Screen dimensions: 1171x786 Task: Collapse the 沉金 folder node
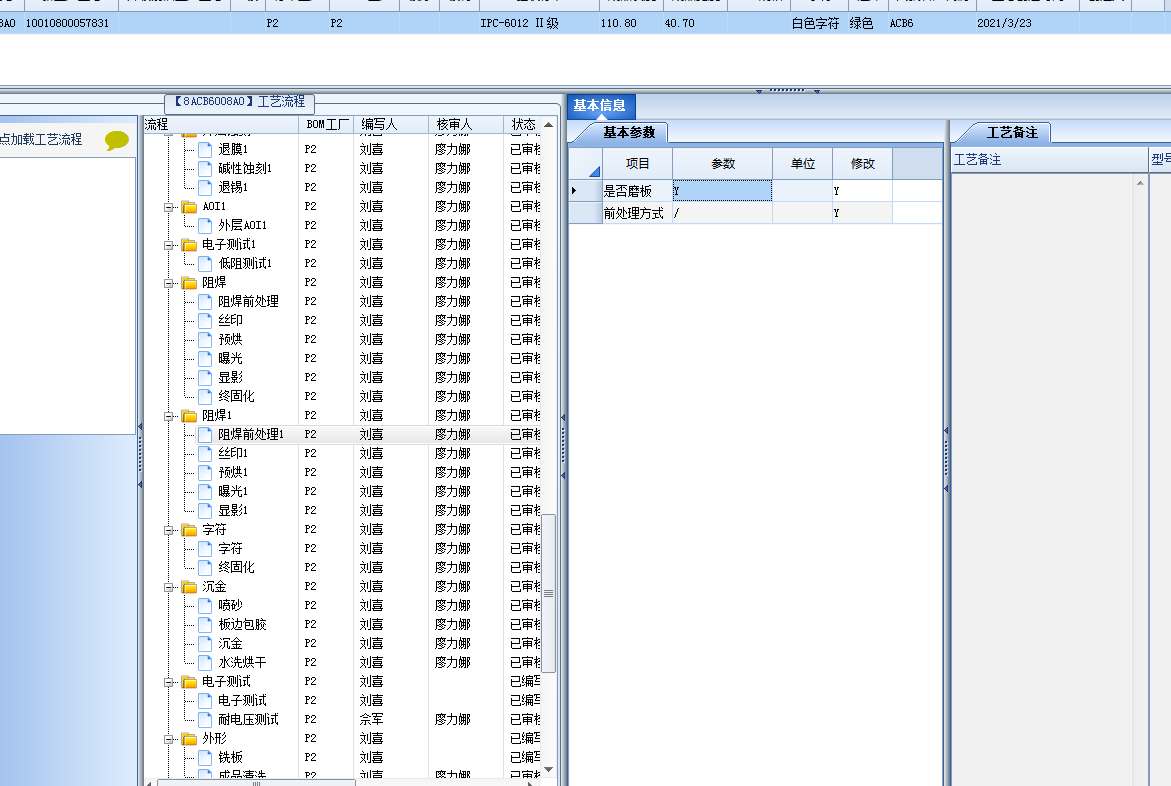pos(170,587)
